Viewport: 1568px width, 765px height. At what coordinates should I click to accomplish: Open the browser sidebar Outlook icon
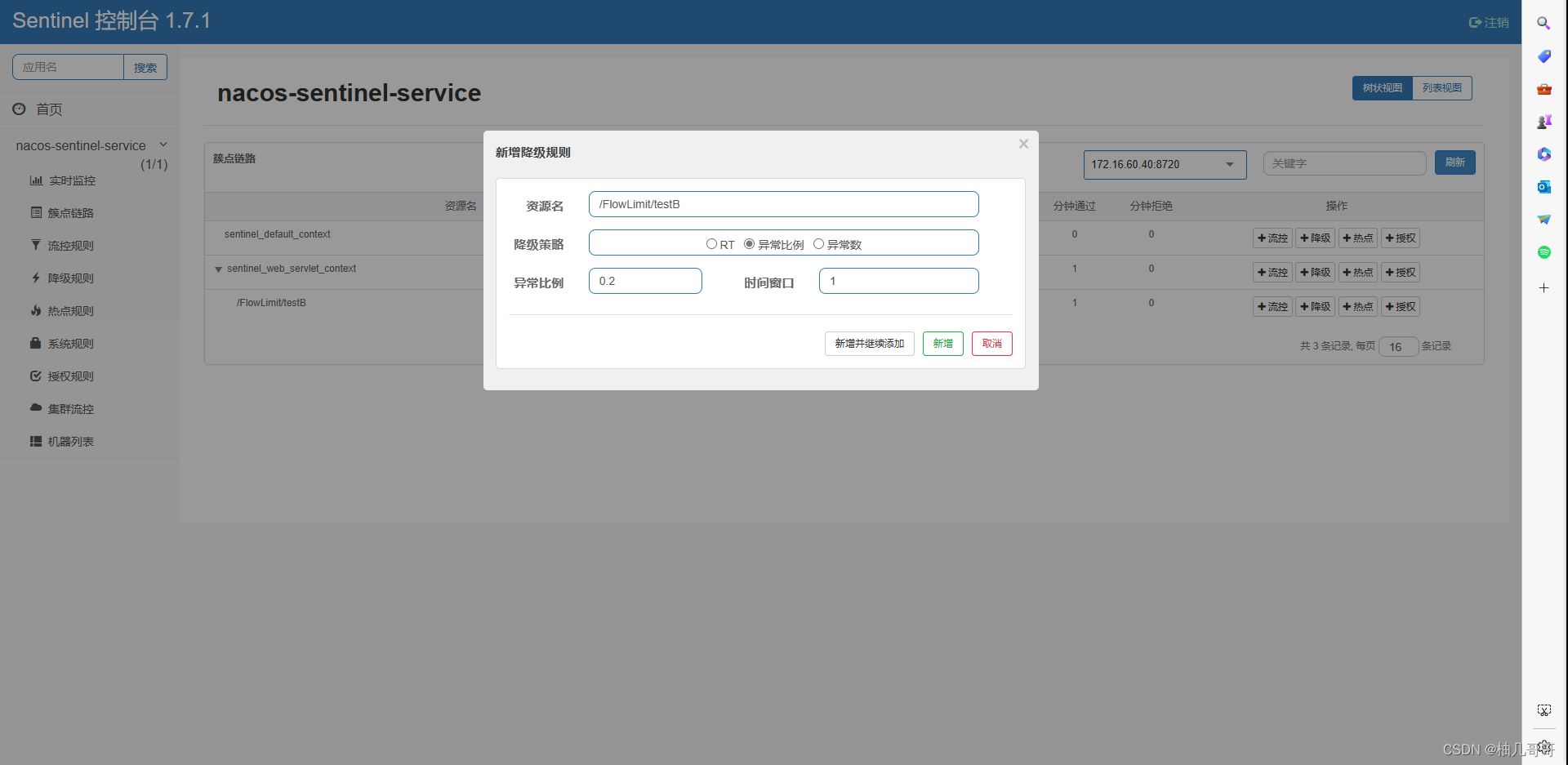tap(1543, 187)
